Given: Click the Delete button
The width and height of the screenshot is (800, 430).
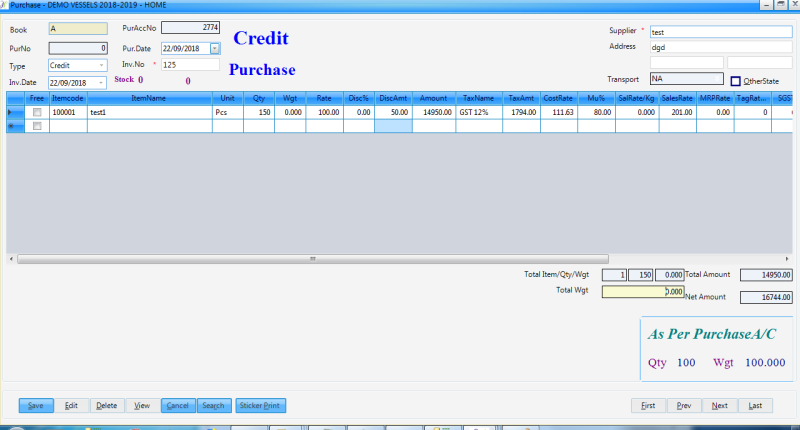Looking at the screenshot, I should pos(107,405).
